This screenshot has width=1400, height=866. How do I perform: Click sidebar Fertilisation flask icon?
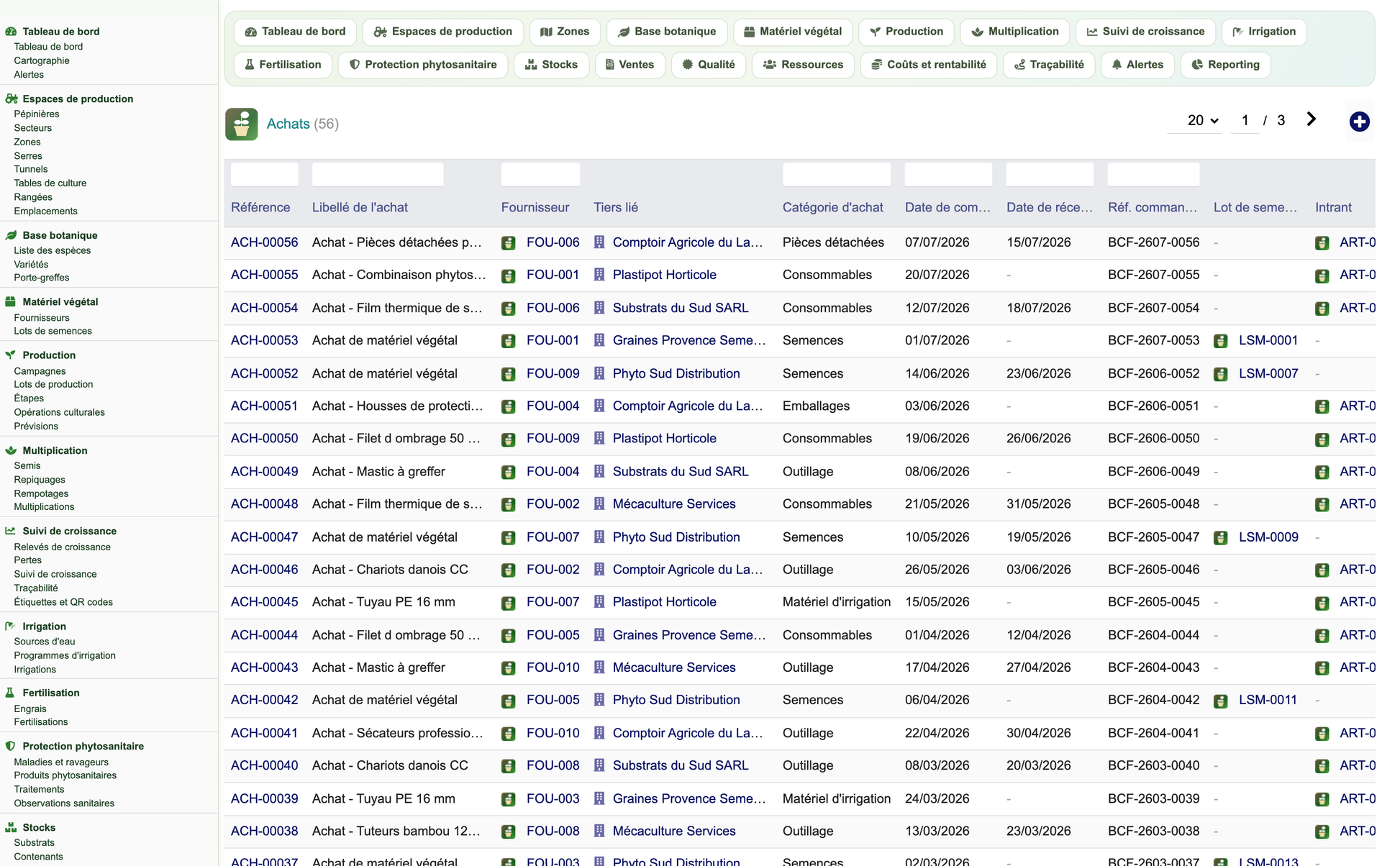click(11, 693)
